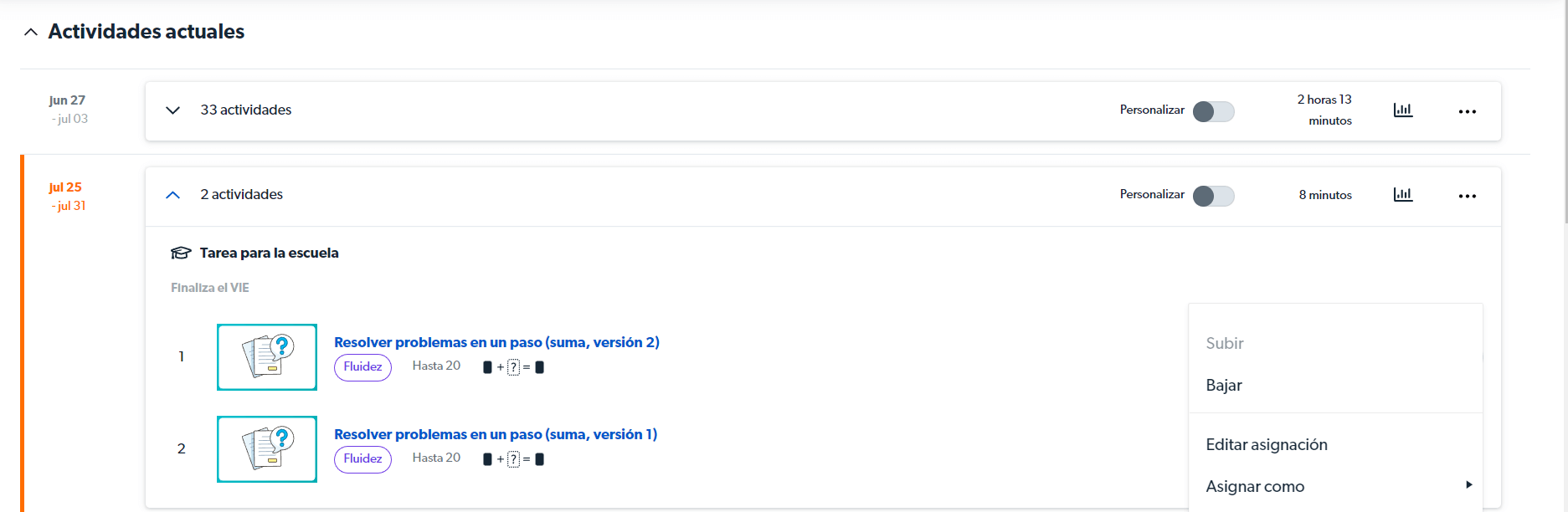
Task: Open the Asignar como submenu
Action: pos(1255,487)
